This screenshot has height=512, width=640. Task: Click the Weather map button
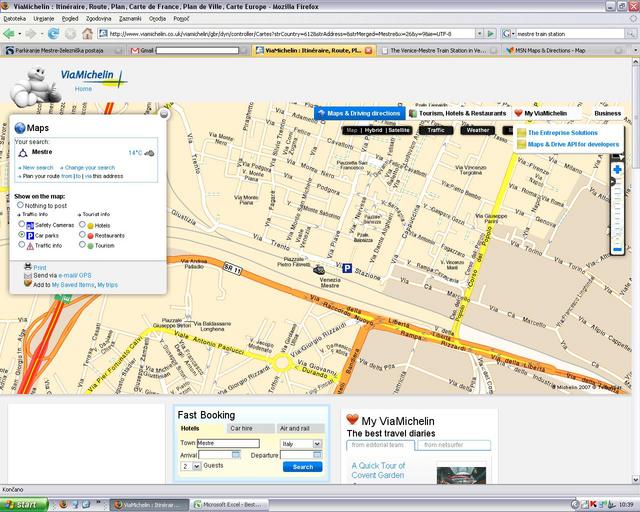(x=478, y=130)
